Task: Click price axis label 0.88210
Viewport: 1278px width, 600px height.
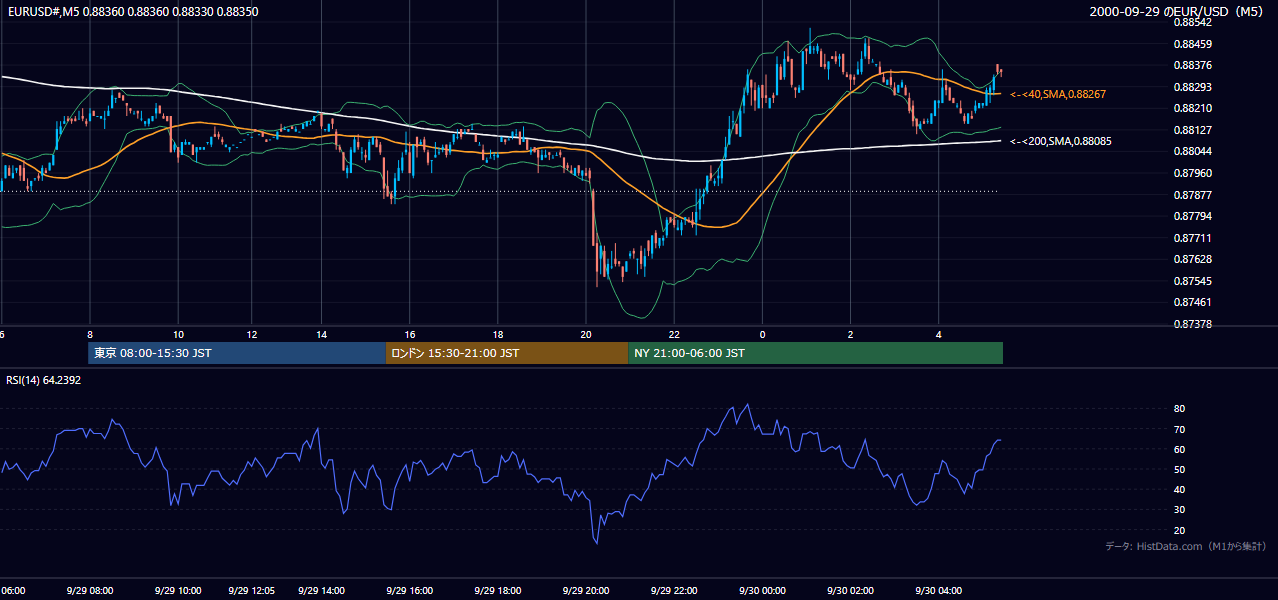Action: (x=1193, y=108)
